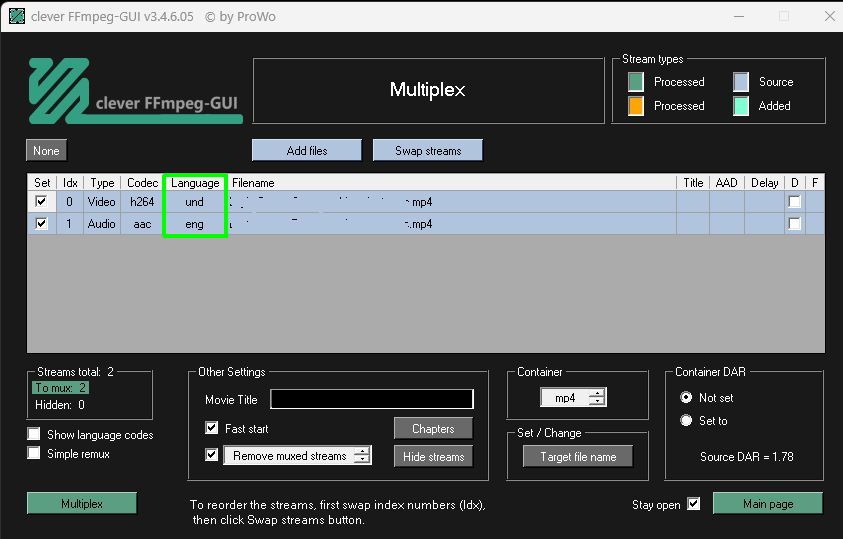Click the blue Source stream type swatch

(741, 82)
